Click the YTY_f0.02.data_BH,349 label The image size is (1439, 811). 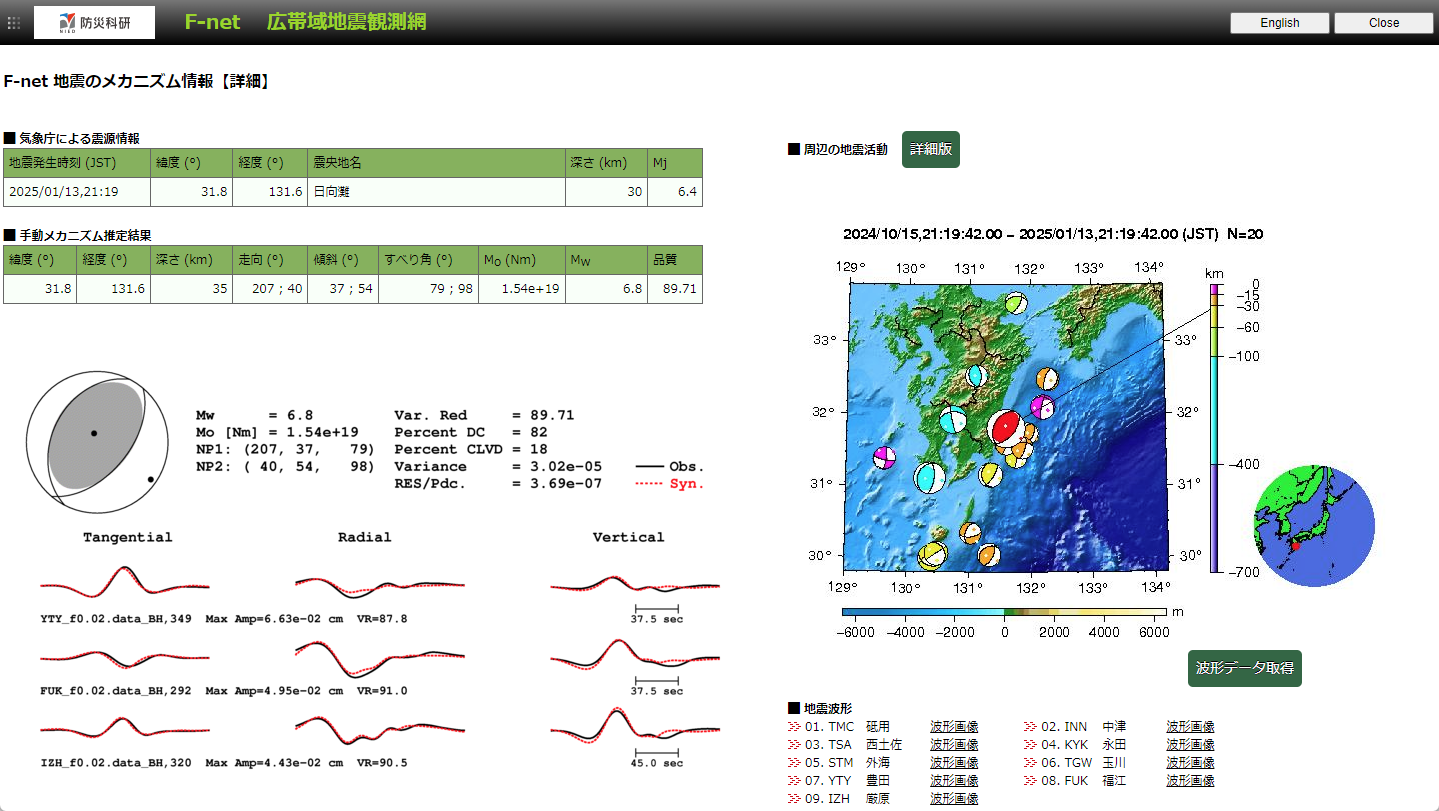[116, 619]
